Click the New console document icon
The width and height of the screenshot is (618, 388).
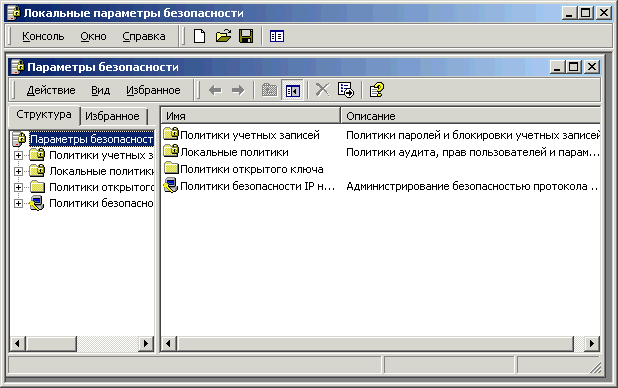pyautogui.click(x=199, y=36)
